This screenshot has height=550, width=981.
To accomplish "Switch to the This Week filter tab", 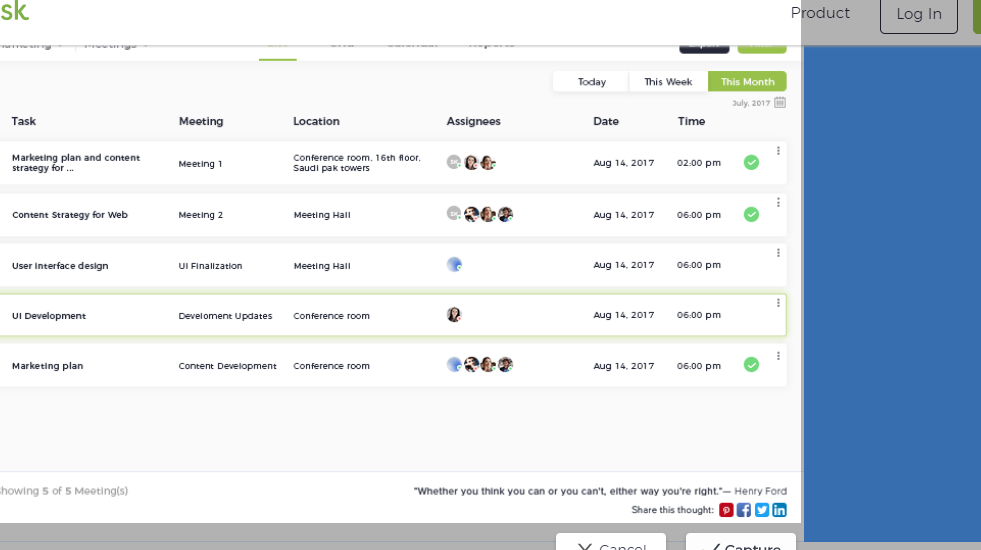I will pyautogui.click(x=668, y=82).
